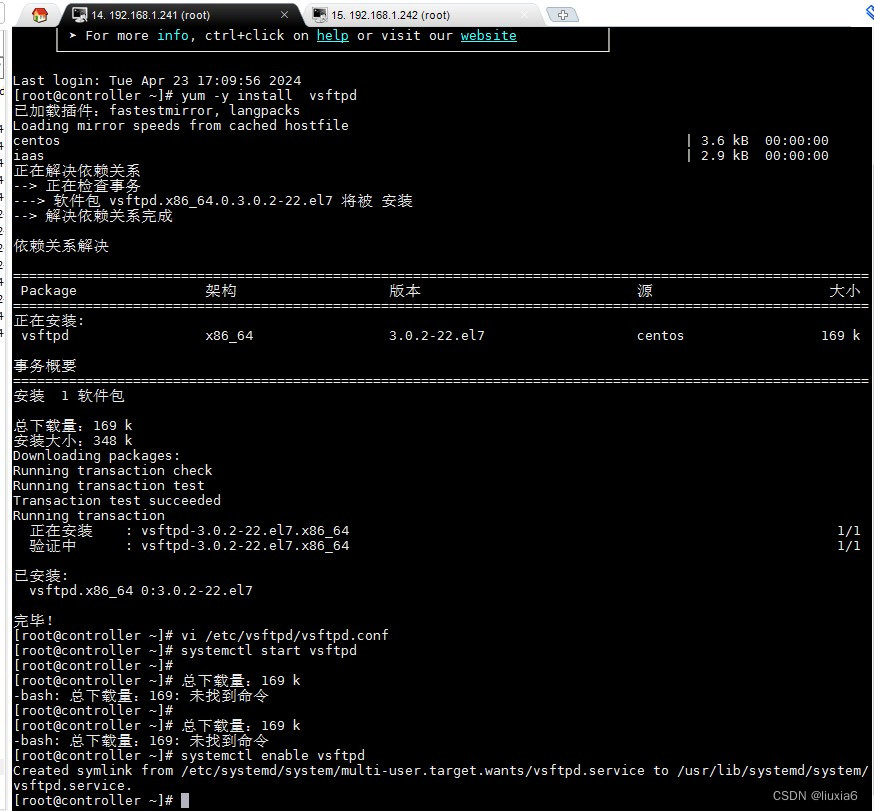Screen dimensions: 874x811
Task: Close the 192.168.1.241 session tab
Action: pos(284,14)
